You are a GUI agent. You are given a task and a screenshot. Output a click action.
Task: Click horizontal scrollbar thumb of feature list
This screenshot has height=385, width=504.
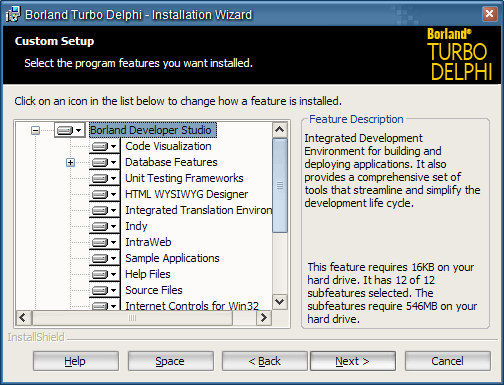pyautogui.click(x=132, y=318)
